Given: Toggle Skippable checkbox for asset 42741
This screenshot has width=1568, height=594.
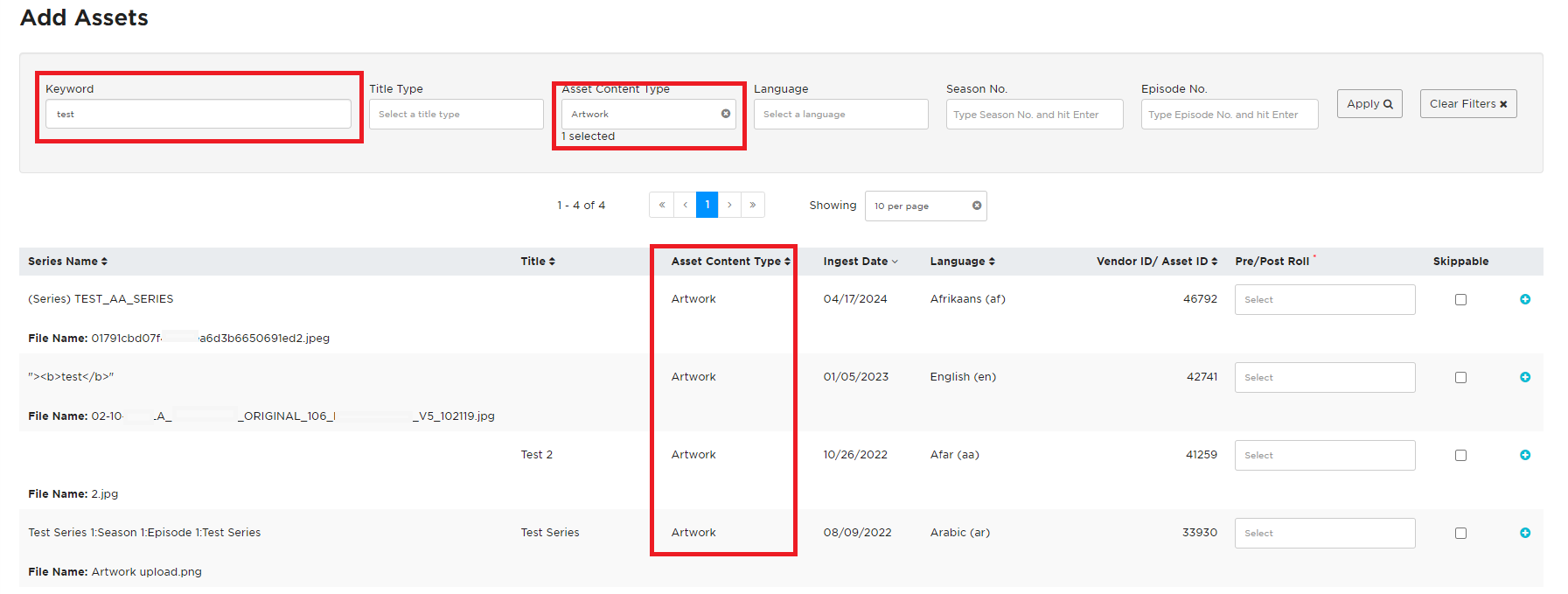Looking at the screenshot, I should point(1460,377).
